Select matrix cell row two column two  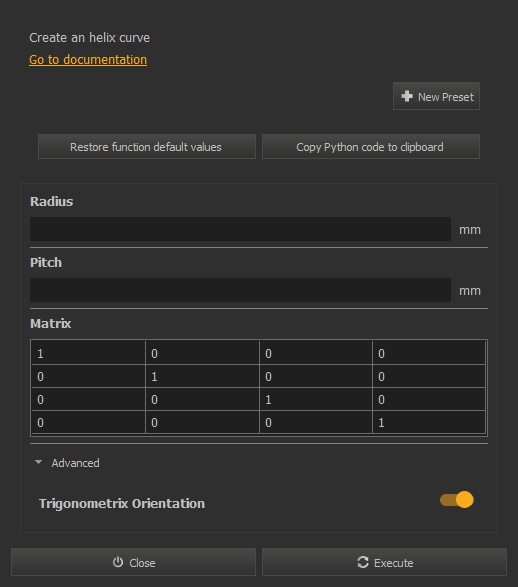tap(202, 376)
